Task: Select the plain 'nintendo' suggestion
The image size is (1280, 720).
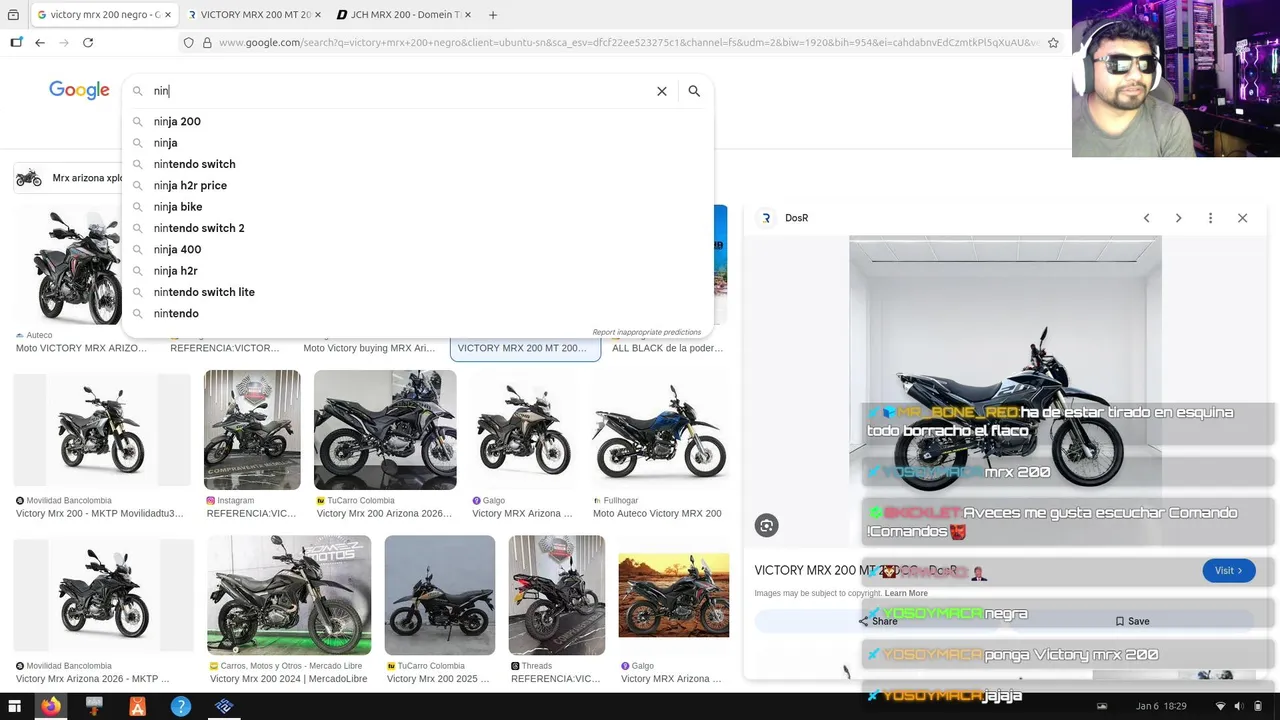Action: (x=418, y=313)
